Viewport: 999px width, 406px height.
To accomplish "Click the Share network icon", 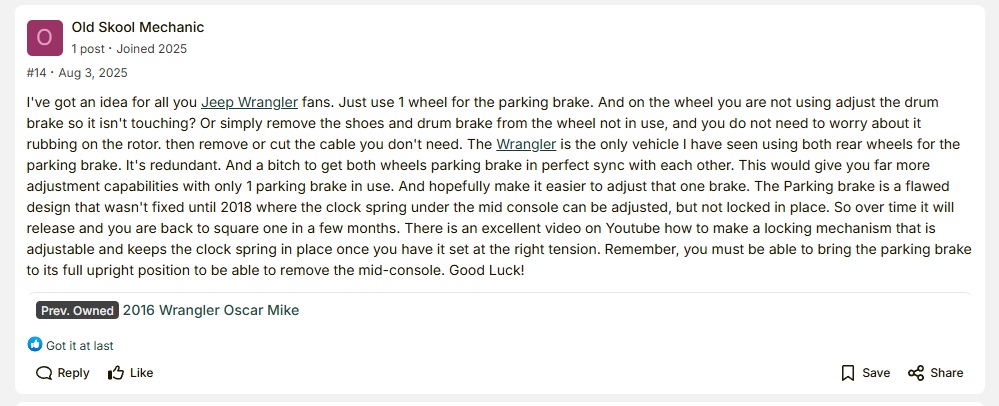I will (x=916, y=373).
